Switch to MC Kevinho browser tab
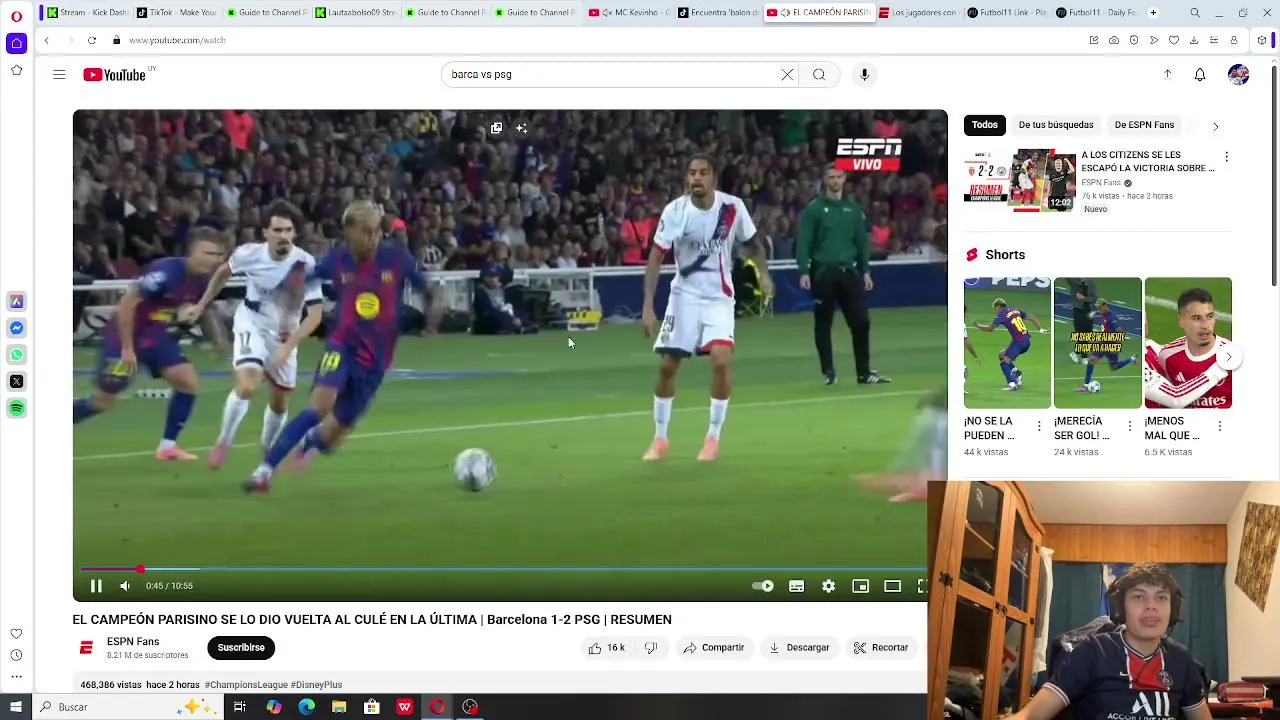Screen dimensions: 1280x720 (x=628, y=13)
